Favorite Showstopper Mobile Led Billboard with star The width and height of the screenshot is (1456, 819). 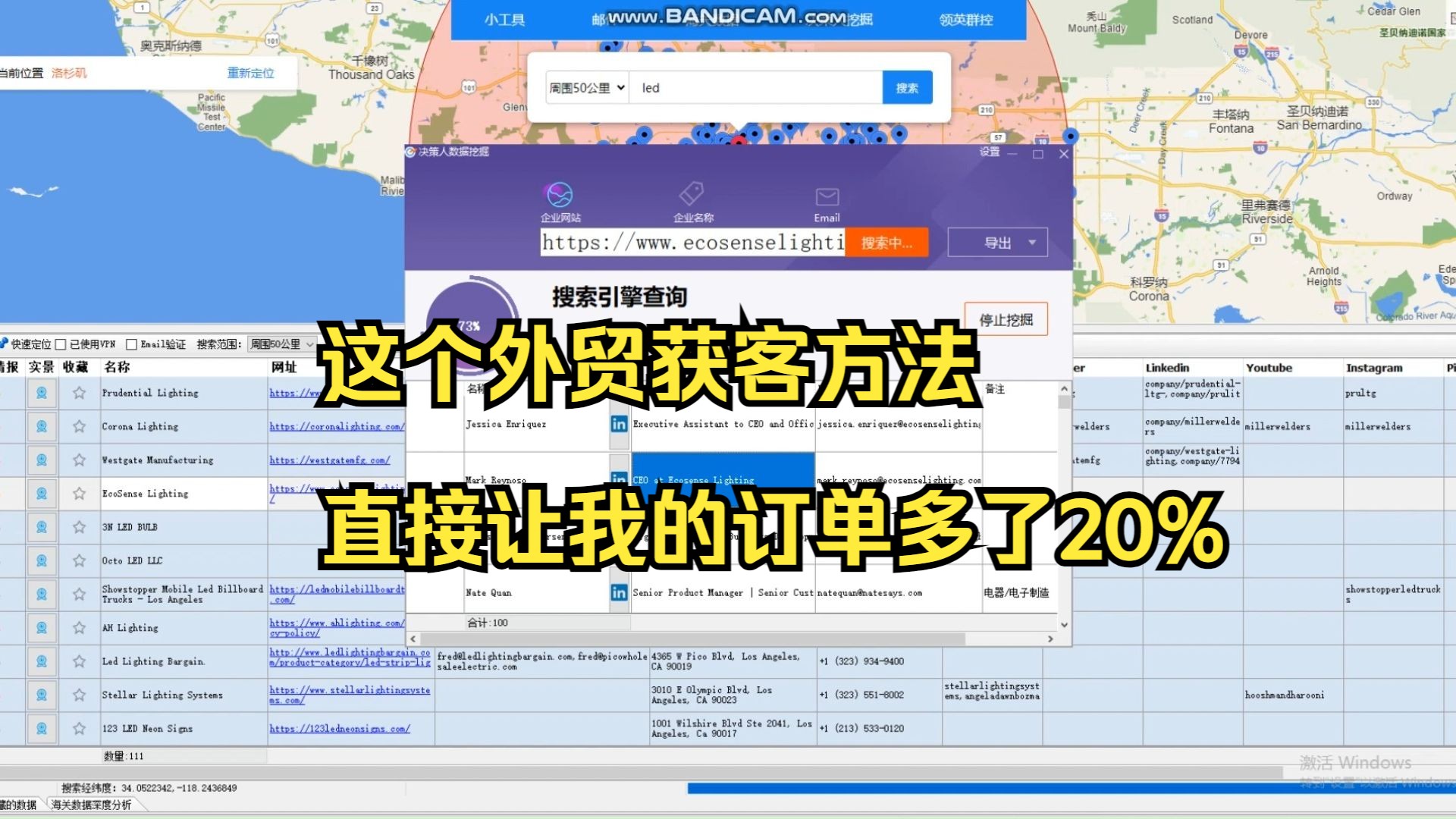[x=79, y=594]
